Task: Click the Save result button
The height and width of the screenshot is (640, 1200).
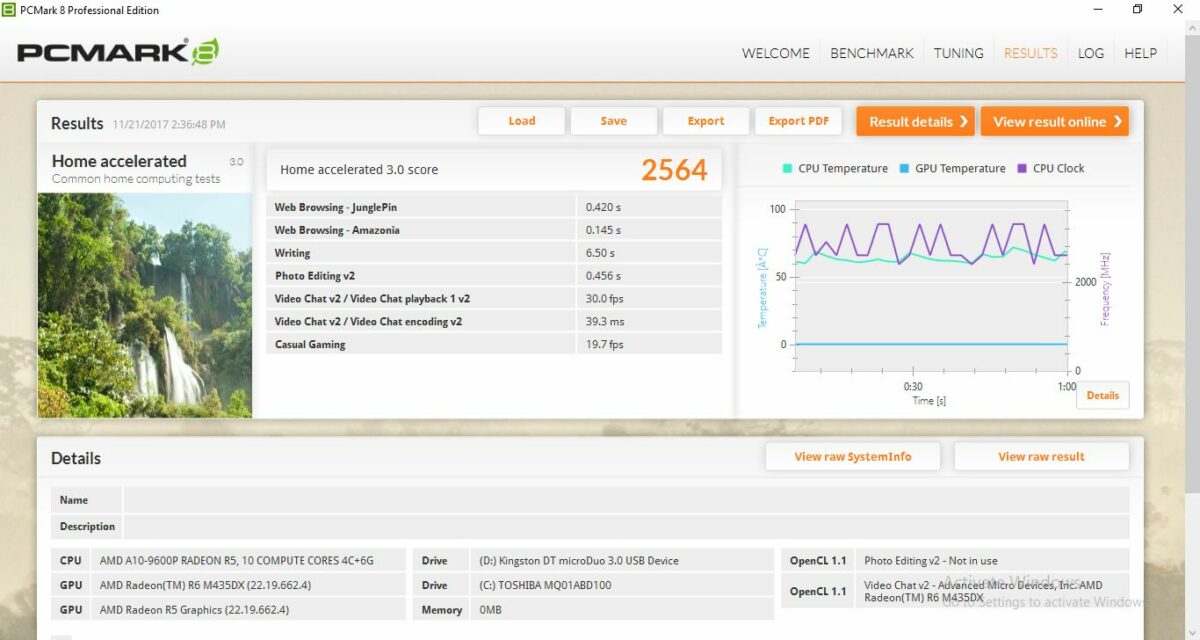Action: pyautogui.click(x=614, y=121)
